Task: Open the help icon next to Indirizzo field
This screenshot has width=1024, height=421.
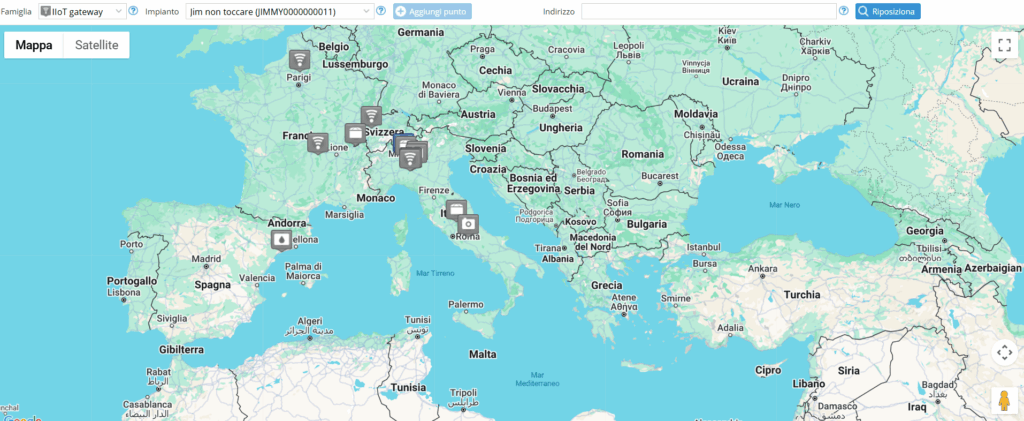Action: point(844,10)
